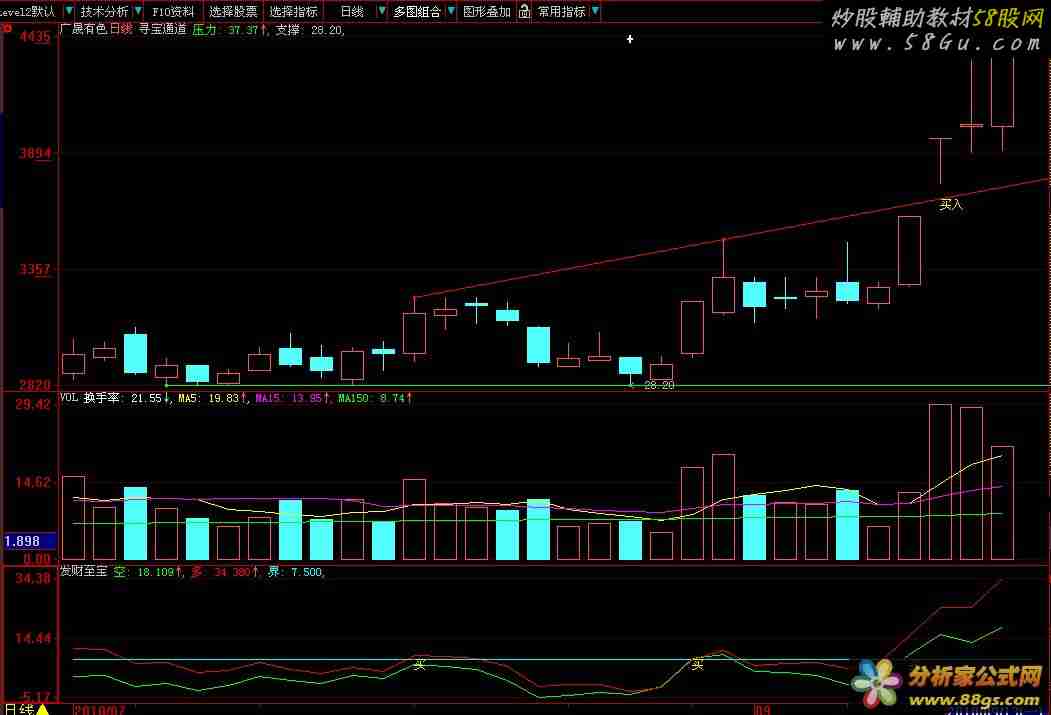Click the 多图组合 toolbar button

point(417,11)
